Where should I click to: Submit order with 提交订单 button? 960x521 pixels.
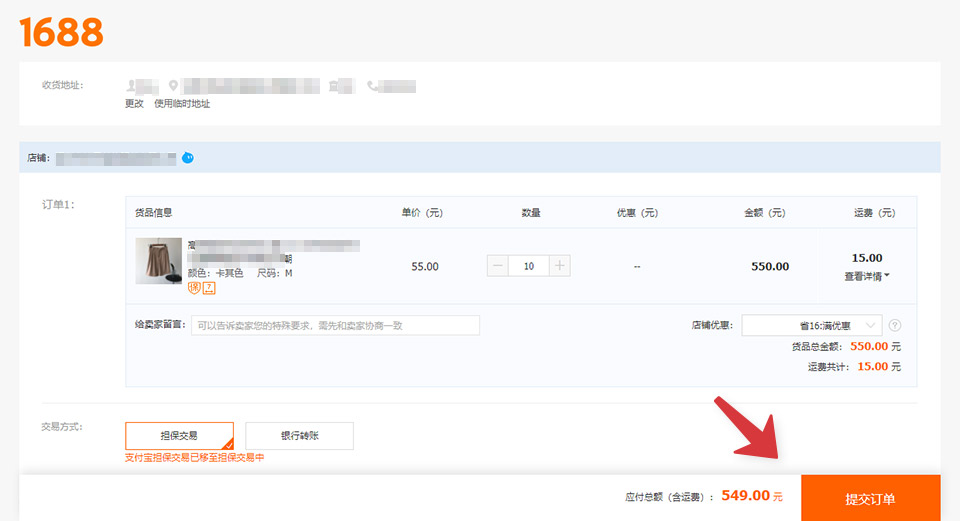pos(871,498)
